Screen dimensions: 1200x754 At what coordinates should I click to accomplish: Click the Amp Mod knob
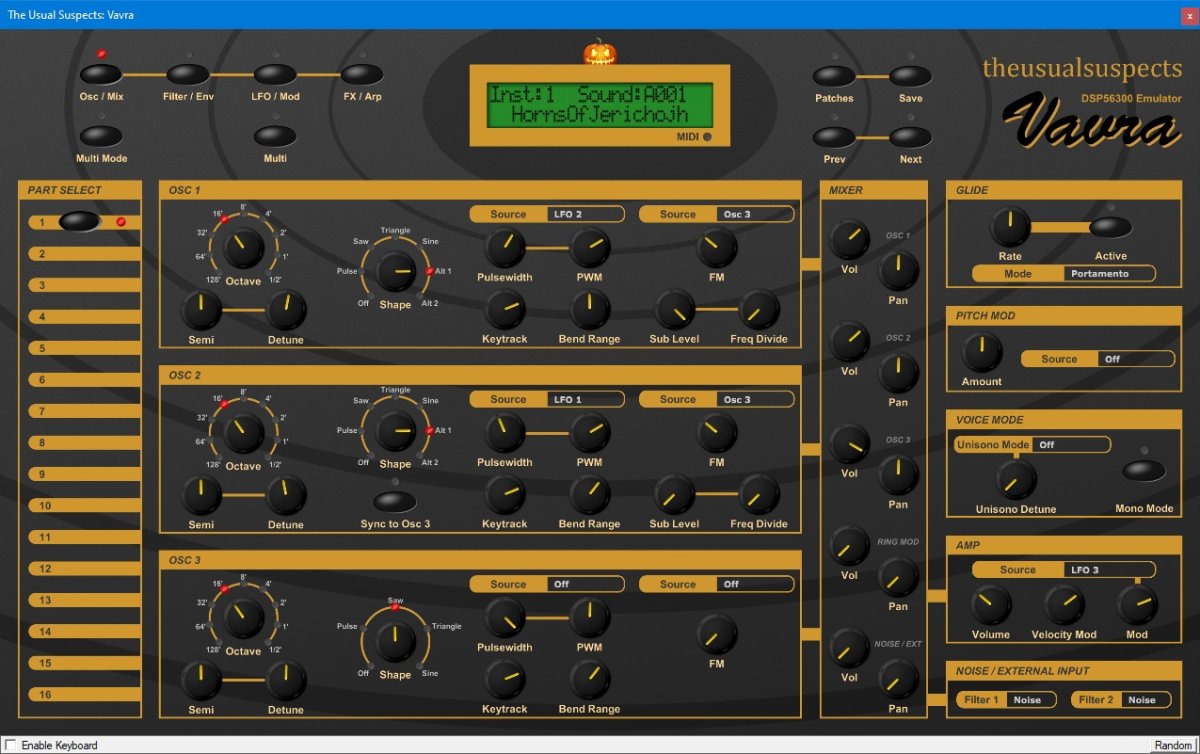pos(1137,605)
